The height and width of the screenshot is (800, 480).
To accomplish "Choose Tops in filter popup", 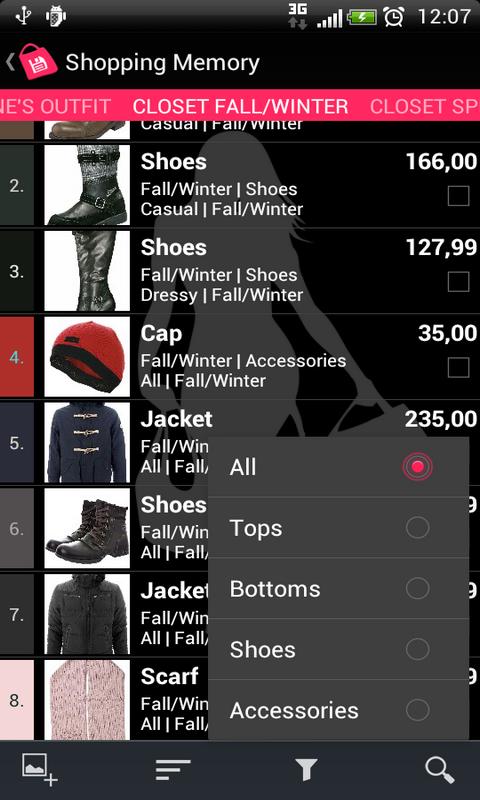I will 338,528.
